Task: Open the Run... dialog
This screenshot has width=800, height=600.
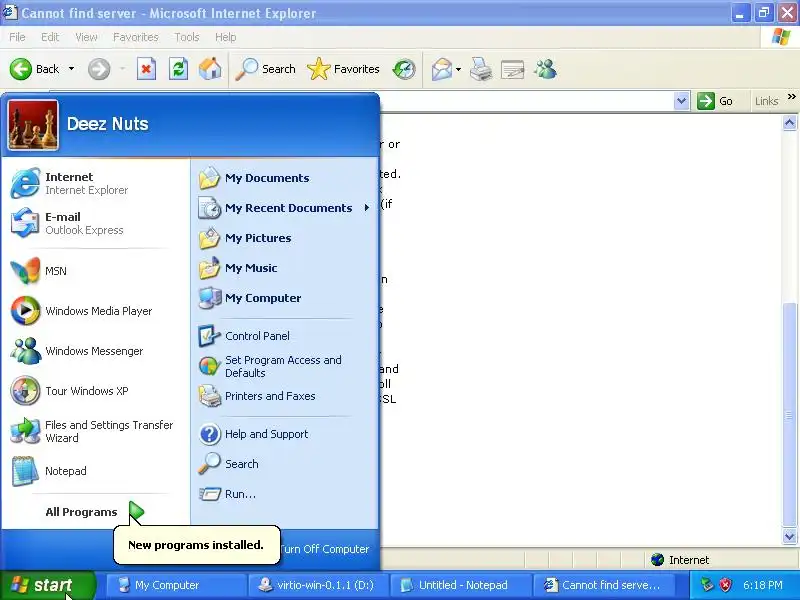Action: pos(284,494)
